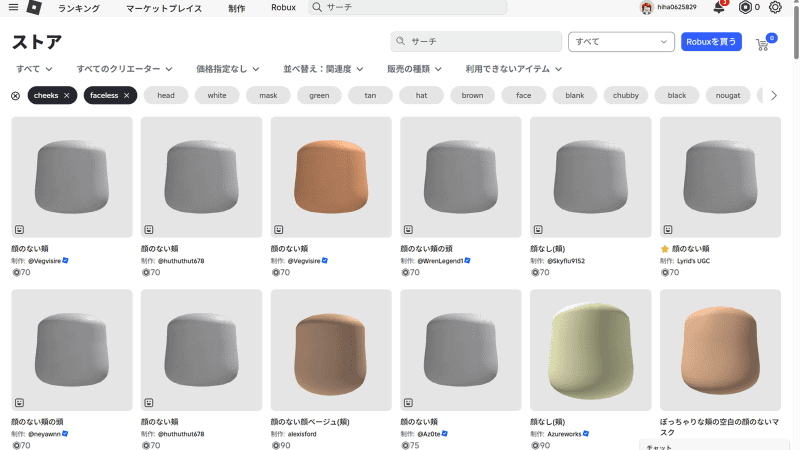Open the notifications bell
Screen dimensions: 800x450
[719, 7]
